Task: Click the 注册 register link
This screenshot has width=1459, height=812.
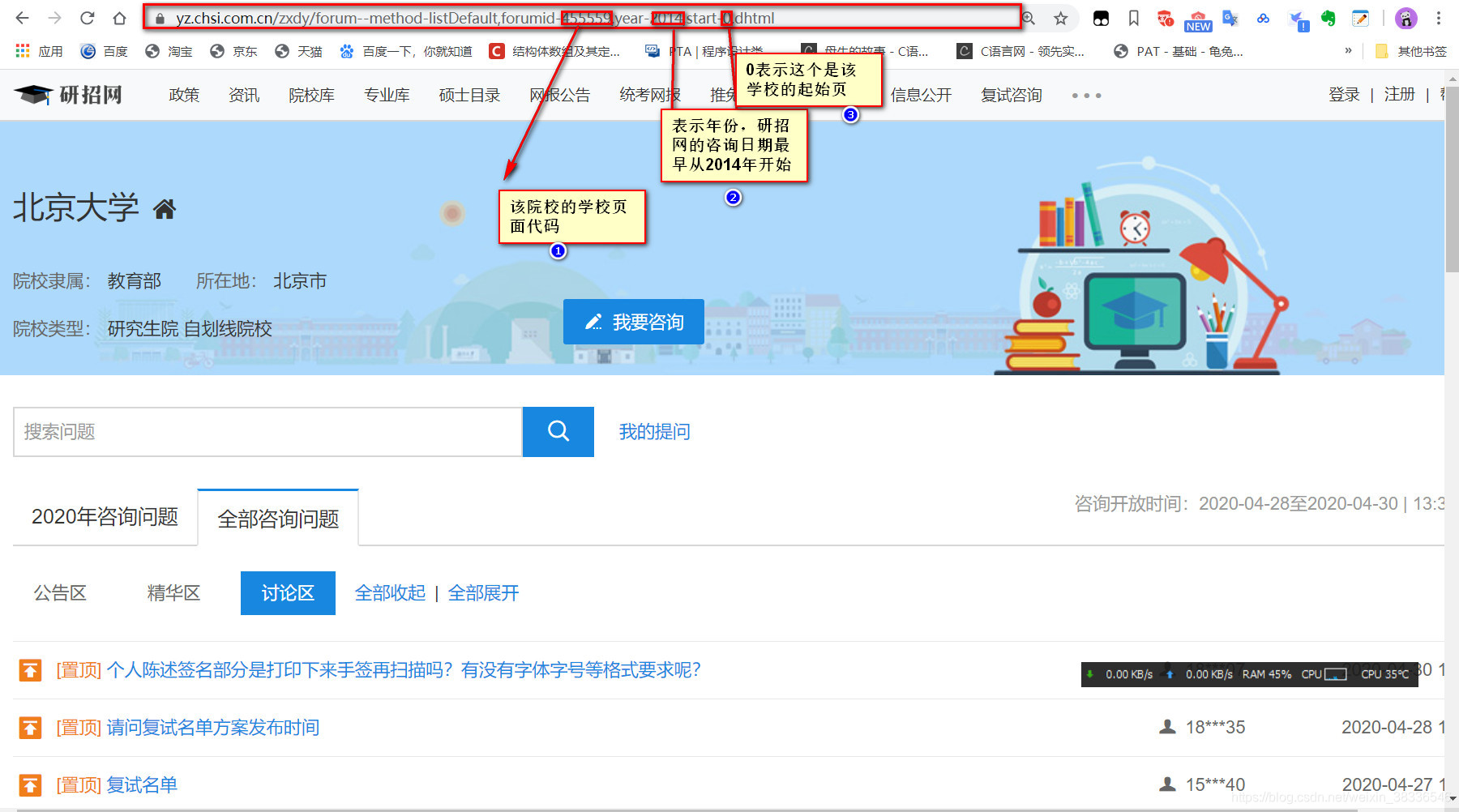Action: tap(1400, 94)
